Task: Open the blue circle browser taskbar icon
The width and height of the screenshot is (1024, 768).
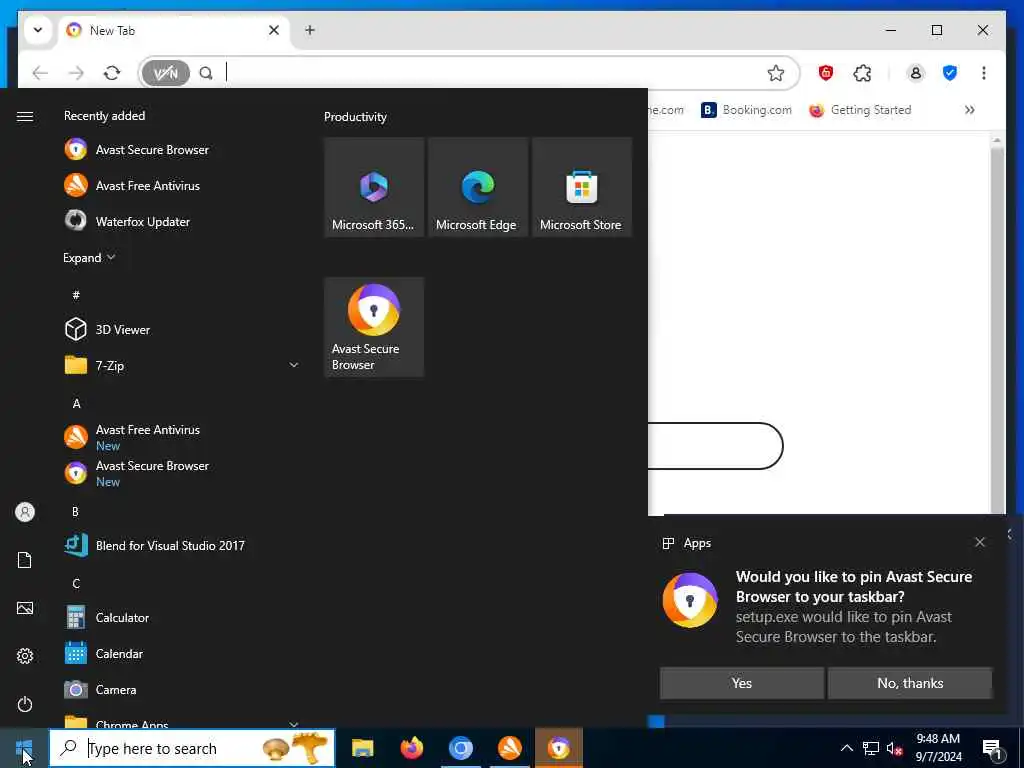Action: 460,748
